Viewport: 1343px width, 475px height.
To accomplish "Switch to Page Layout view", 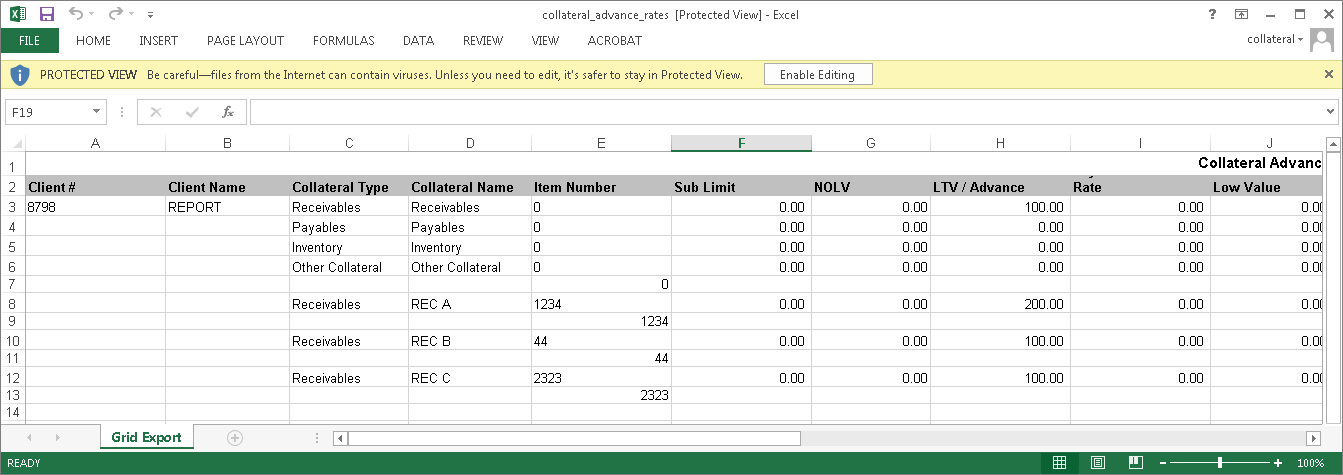I will 1097,463.
